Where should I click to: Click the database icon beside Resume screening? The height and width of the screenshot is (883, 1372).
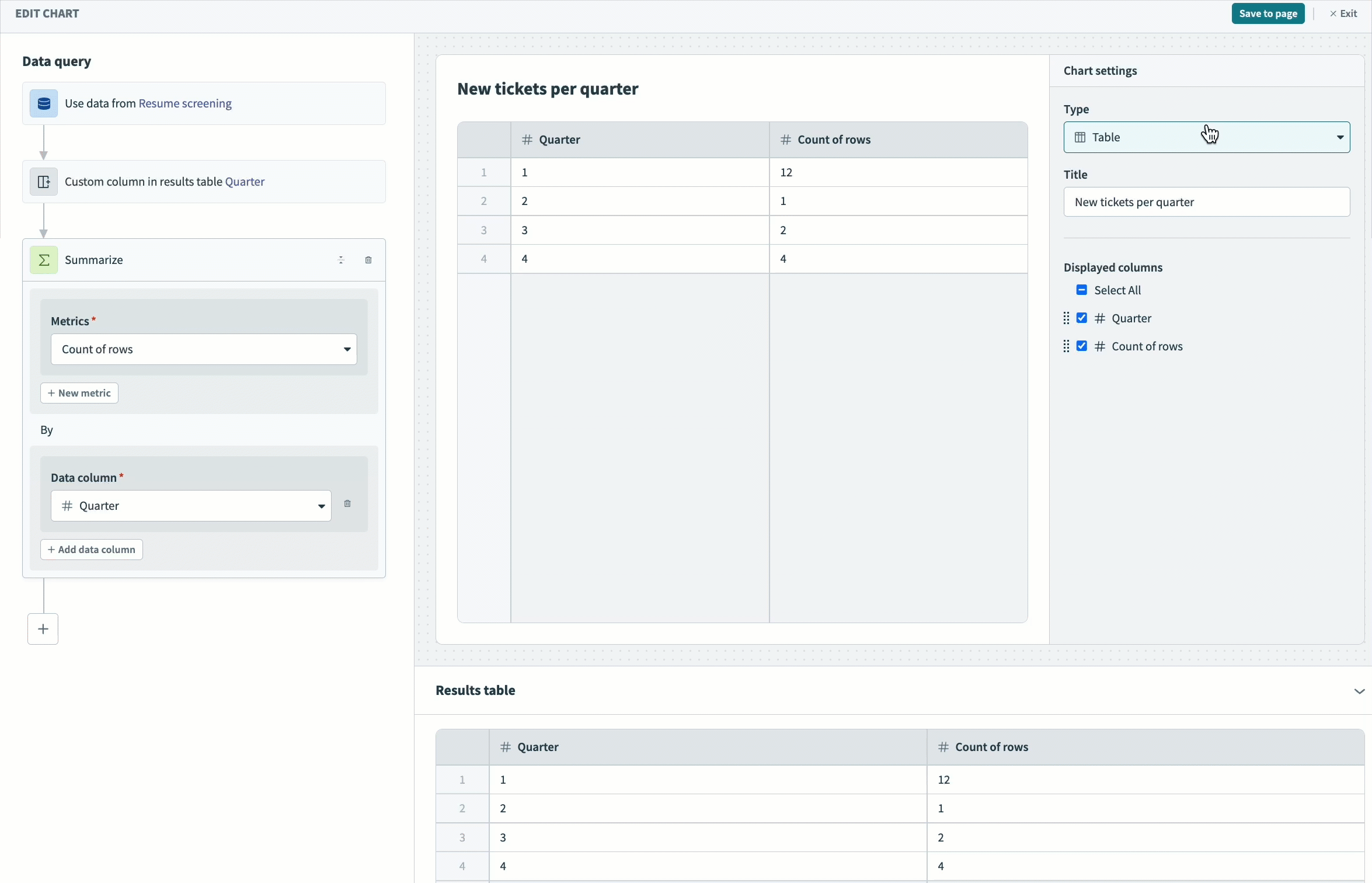point(44,103)
